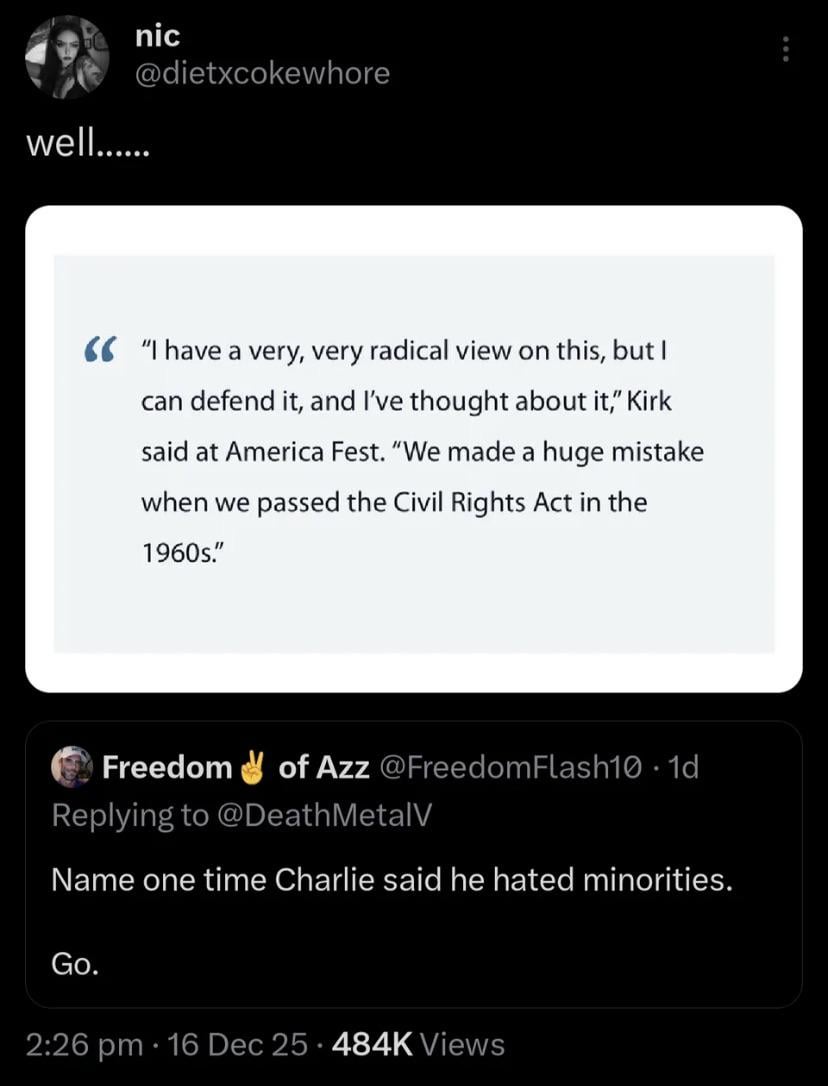Visit the @FreedomFlash10 handle

click(x=520, y=767)
